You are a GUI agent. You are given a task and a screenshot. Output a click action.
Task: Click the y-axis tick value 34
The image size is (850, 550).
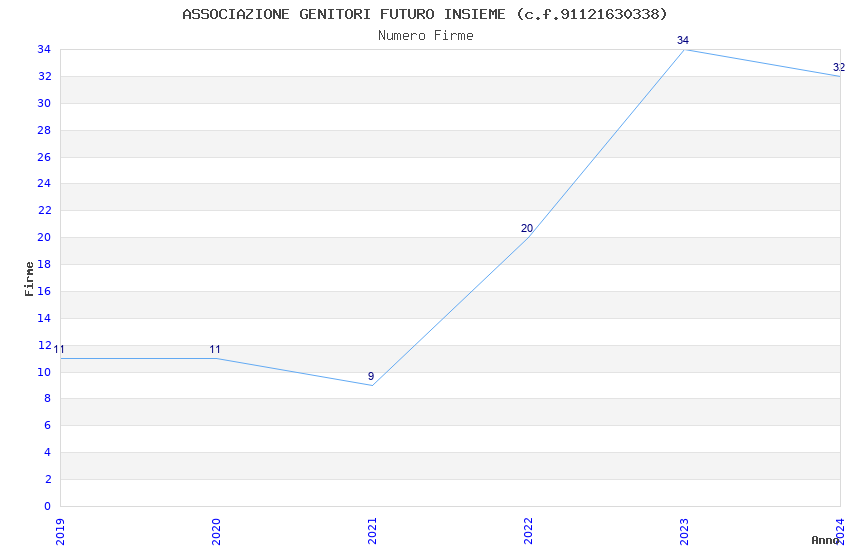(44, 49)
